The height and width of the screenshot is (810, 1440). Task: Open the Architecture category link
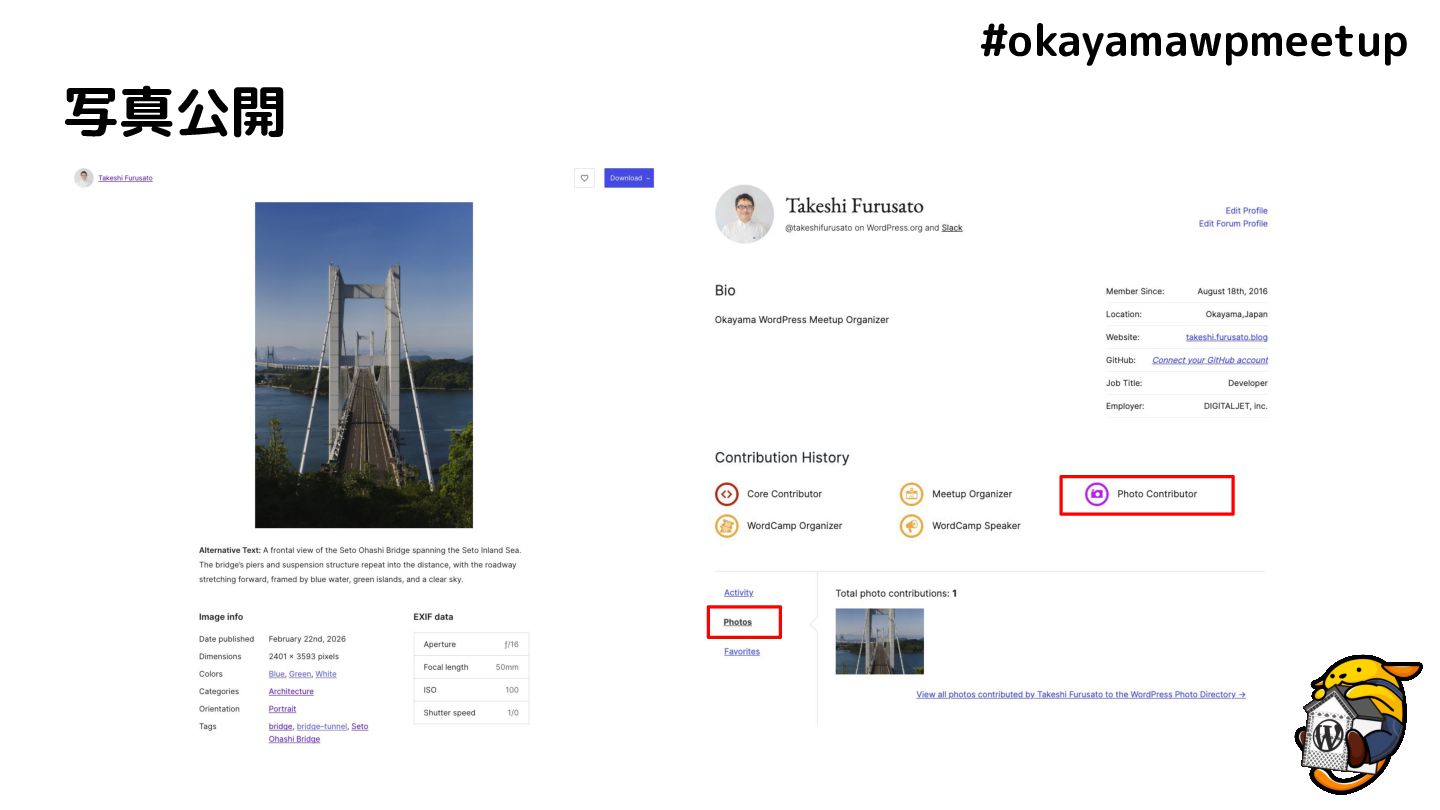point(291,691)
